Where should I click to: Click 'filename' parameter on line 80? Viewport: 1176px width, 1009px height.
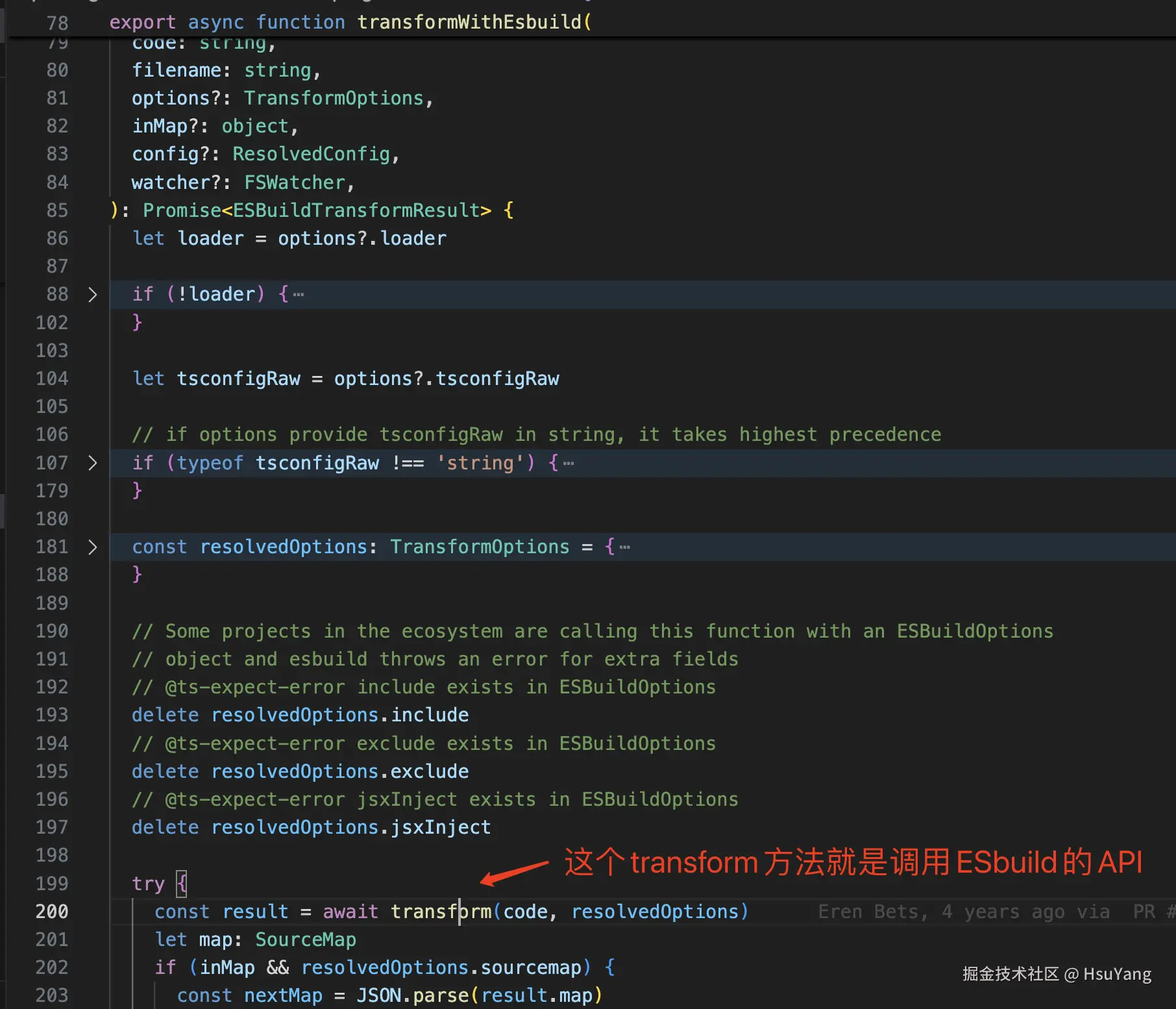tap(177, 70)
